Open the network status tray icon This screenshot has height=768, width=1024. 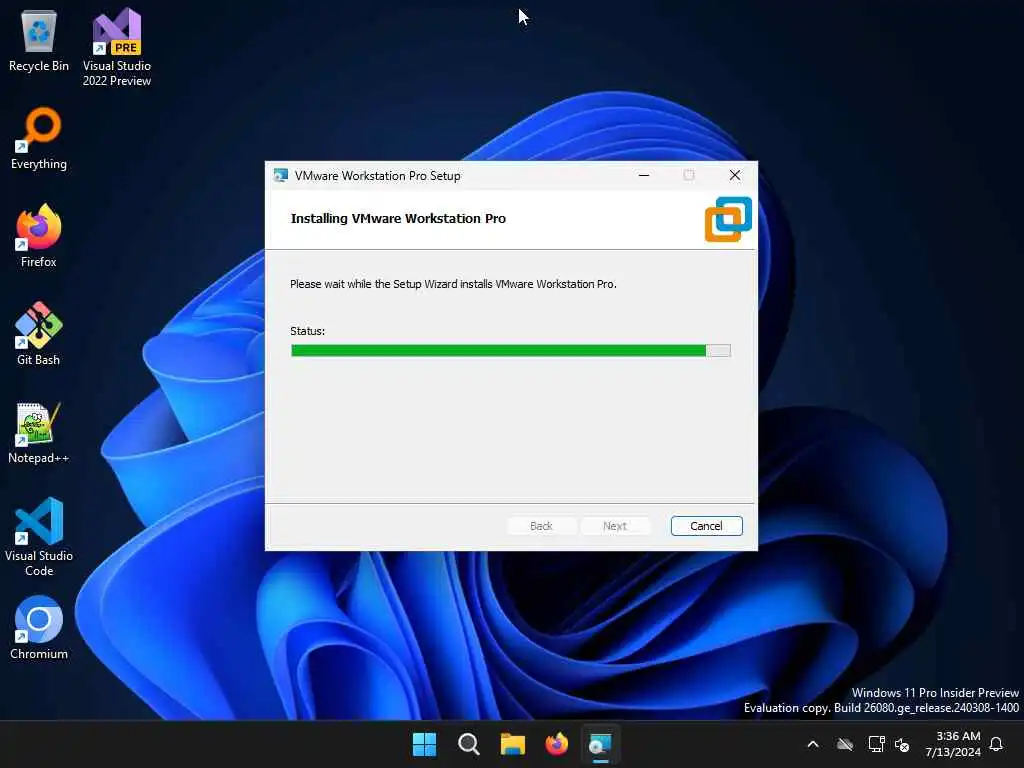pos(876,744)
